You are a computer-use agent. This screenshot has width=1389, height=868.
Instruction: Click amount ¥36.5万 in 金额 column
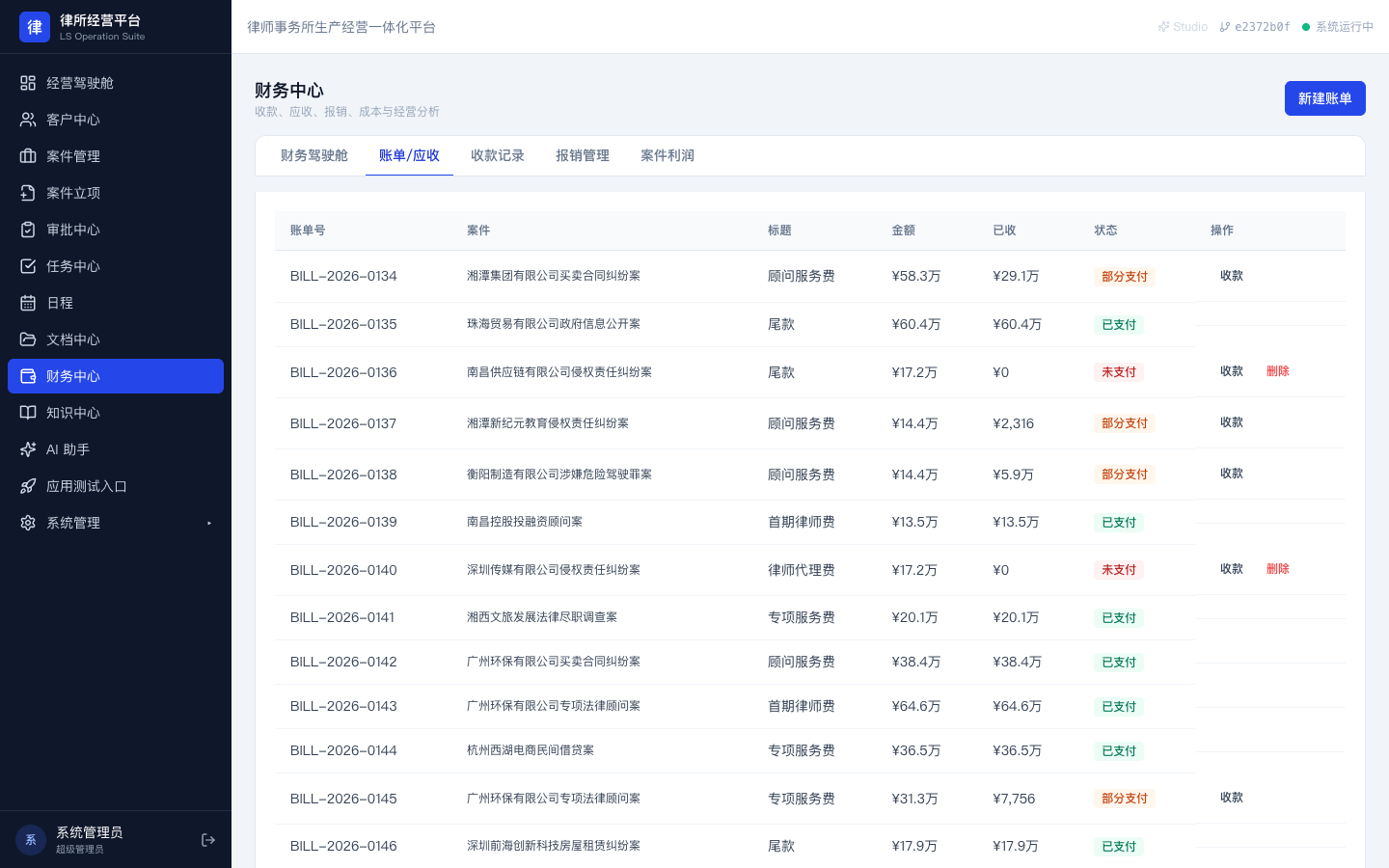[915, 750]
